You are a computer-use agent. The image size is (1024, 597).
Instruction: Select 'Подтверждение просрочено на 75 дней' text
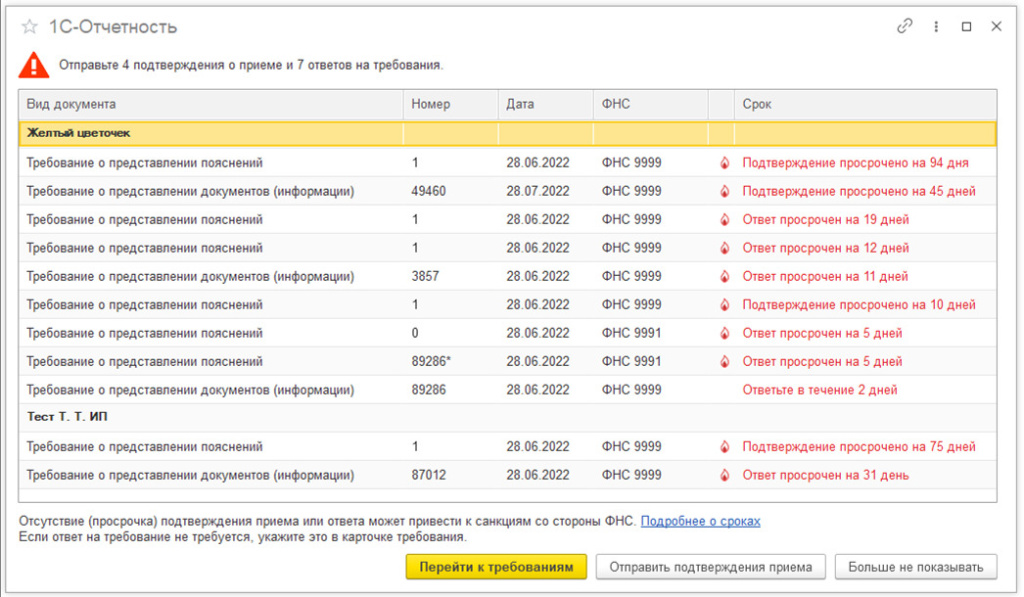[x=859, y=447]
